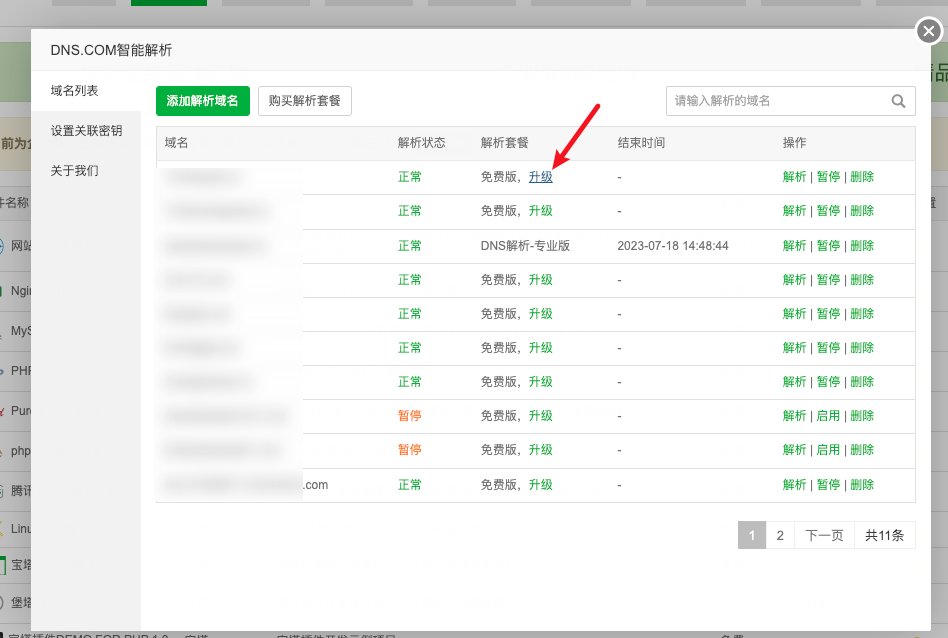Click the 共11条 total count label
Image resolution: width=948 pixels, height=638 pixels.
coord(885,535)
